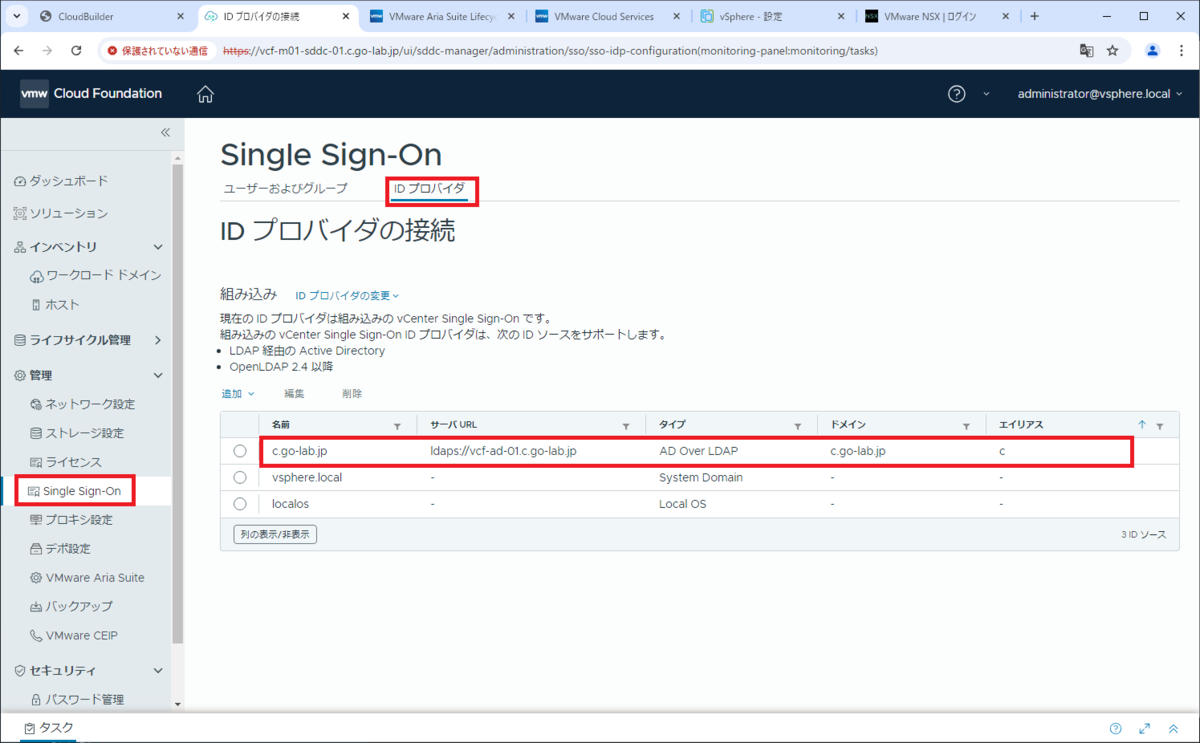Open the ID プロバイダの変更 dropdown

tap(347, 296)
